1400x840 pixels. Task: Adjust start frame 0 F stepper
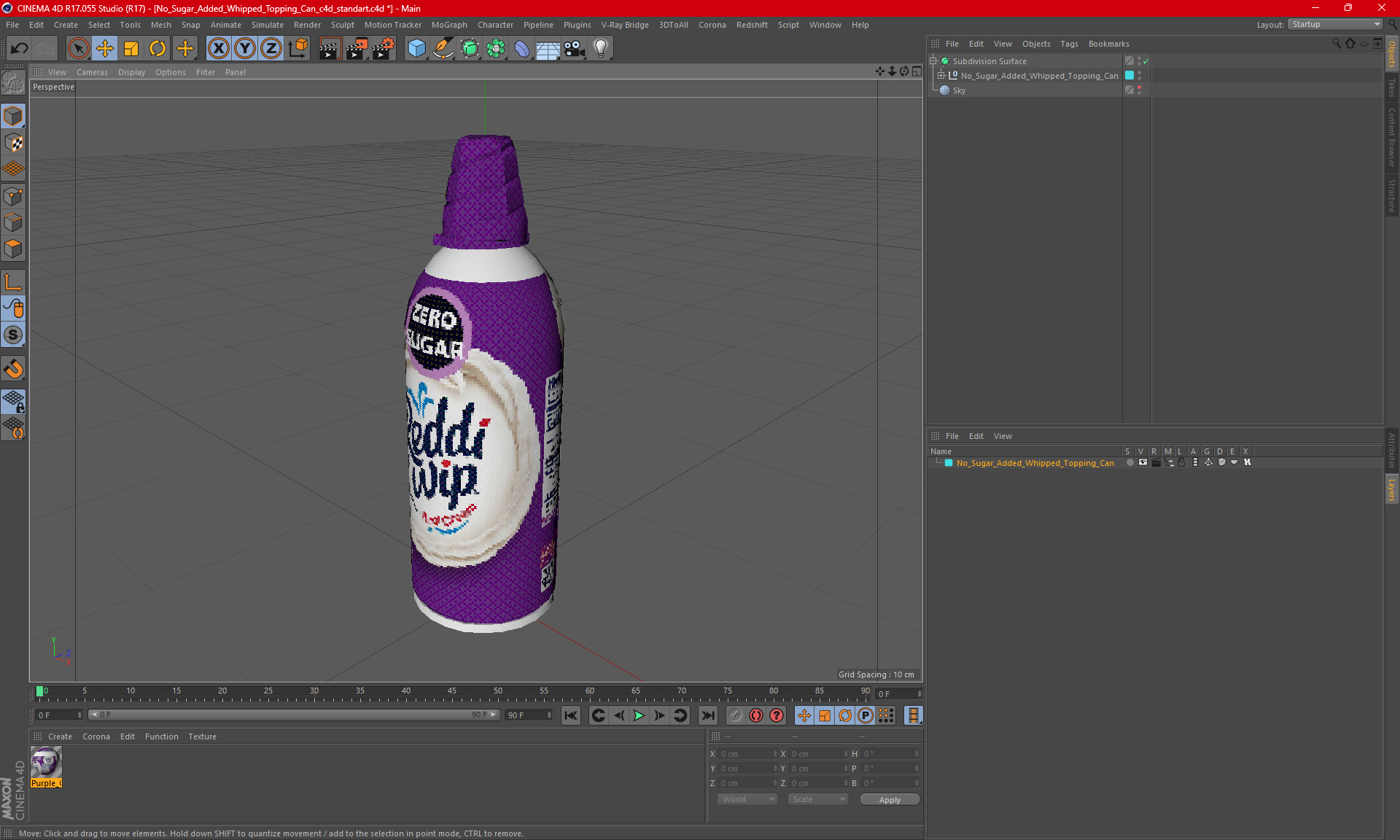(x=79, y=715)
